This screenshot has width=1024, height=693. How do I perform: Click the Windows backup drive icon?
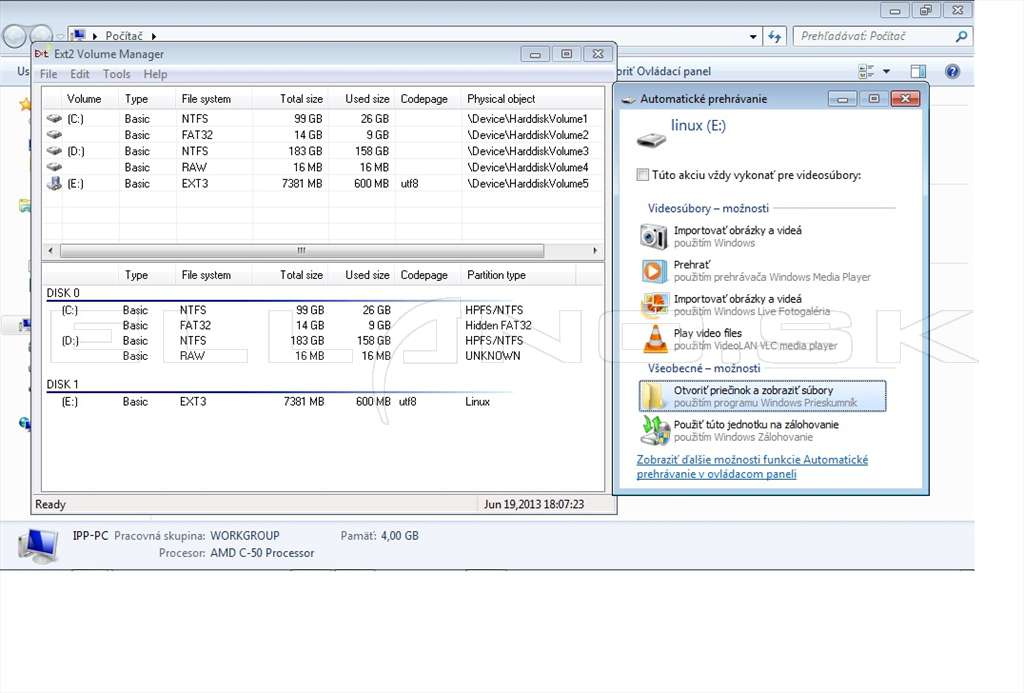tap(654, 430)
